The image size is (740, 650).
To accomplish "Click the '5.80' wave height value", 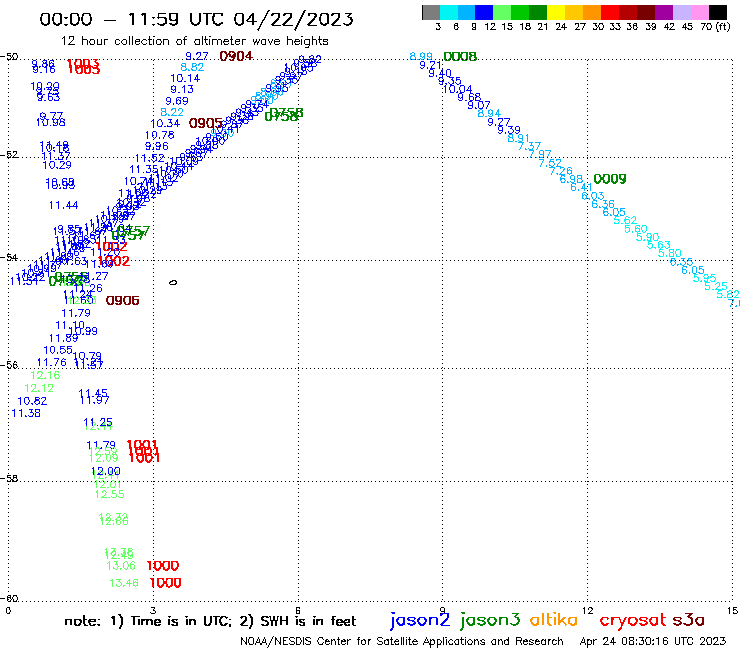I will (670, 253).
